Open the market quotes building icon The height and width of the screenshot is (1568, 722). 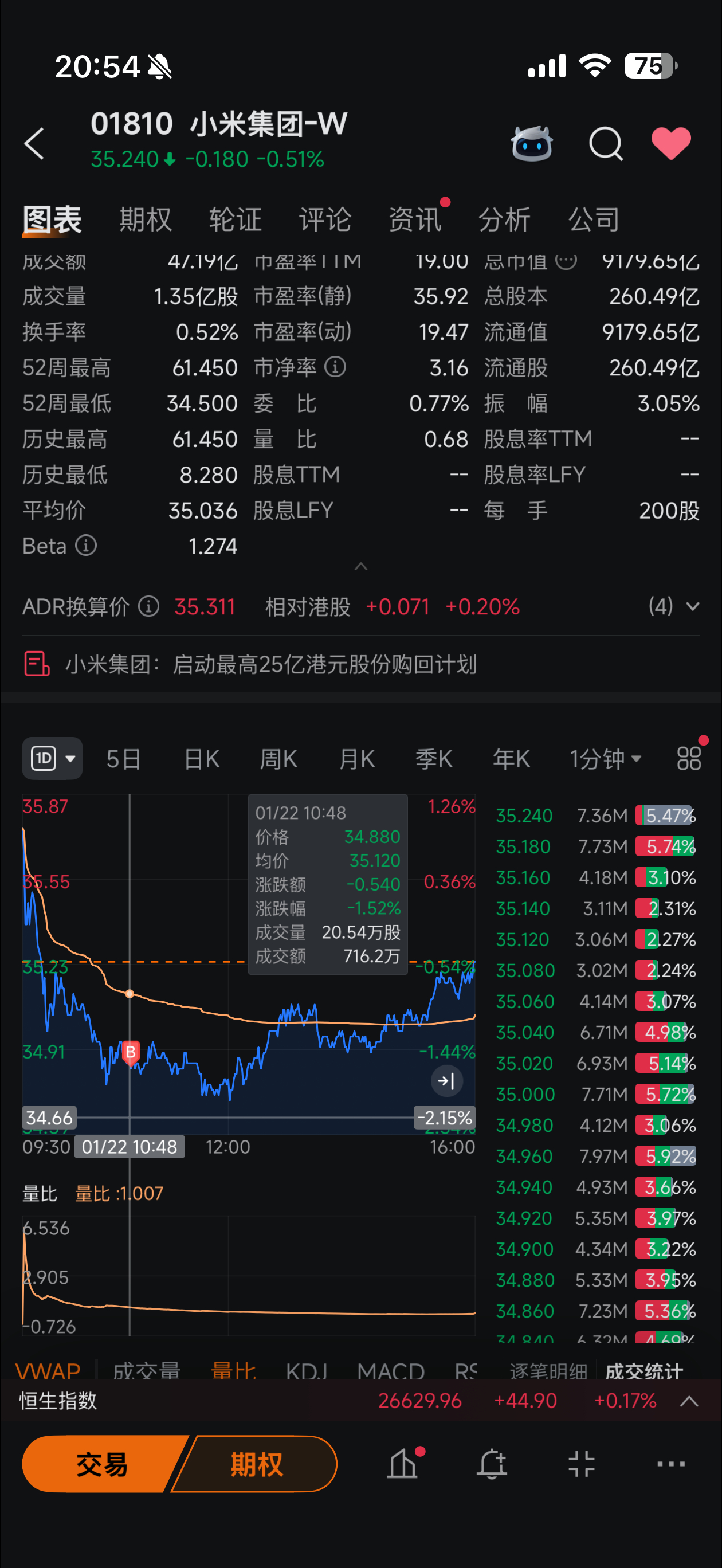tap(403, 1463)
